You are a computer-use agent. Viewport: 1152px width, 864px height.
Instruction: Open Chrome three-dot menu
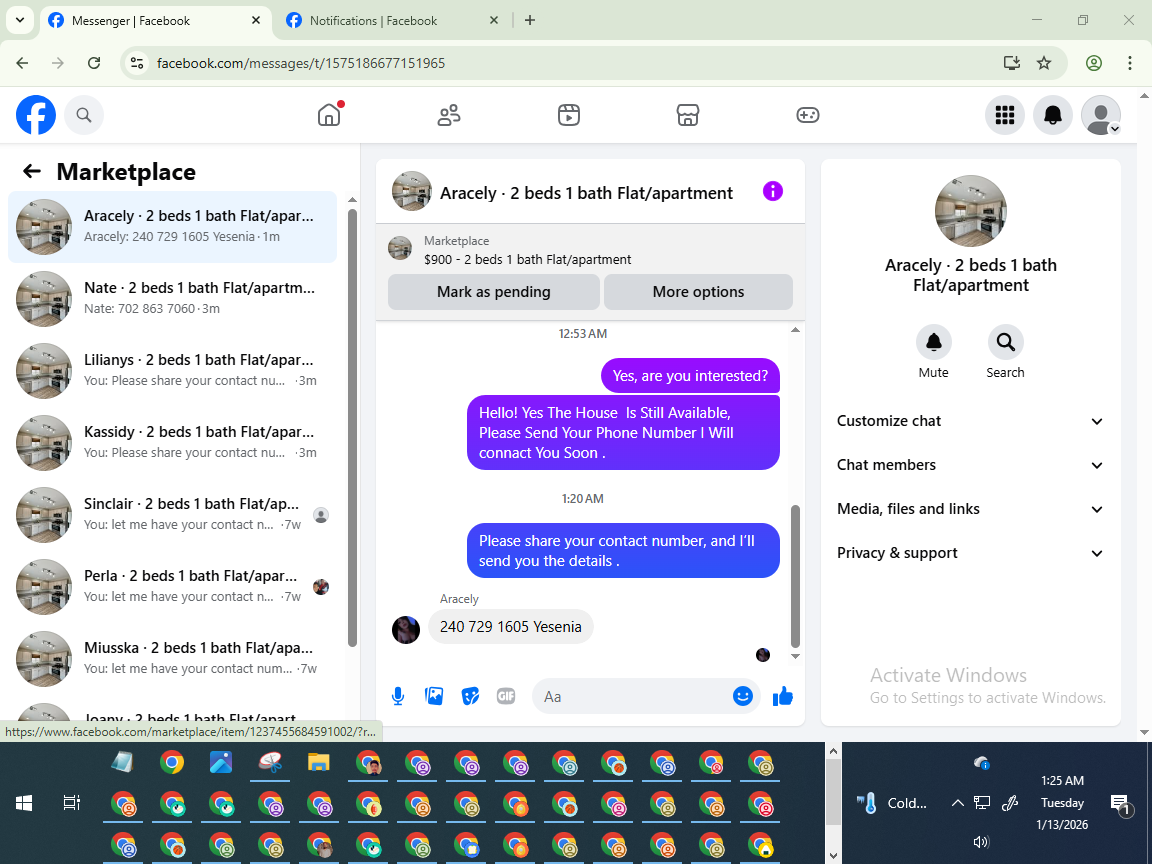coord(1130,63)
